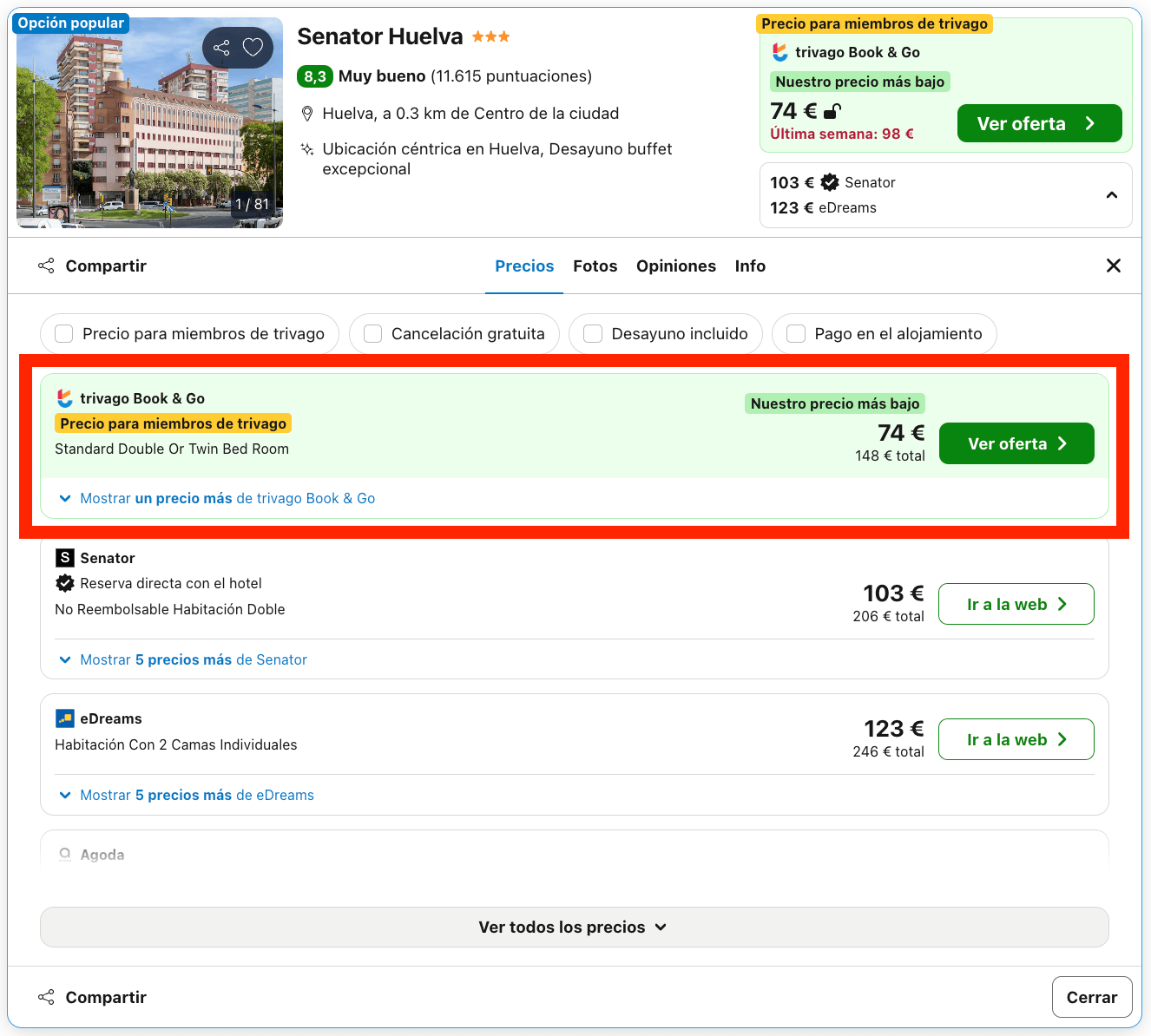This screenshot has height=1036, width=1151.
Task: Click the share icon next to bottom Compartir
Action: click(x=46, y=997)
